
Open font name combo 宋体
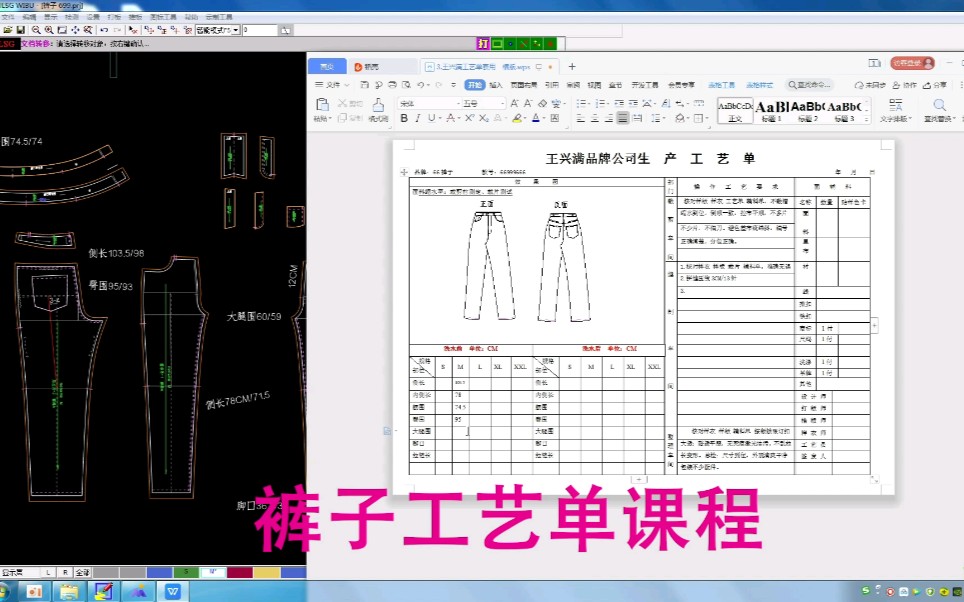[x=429, y=103]
